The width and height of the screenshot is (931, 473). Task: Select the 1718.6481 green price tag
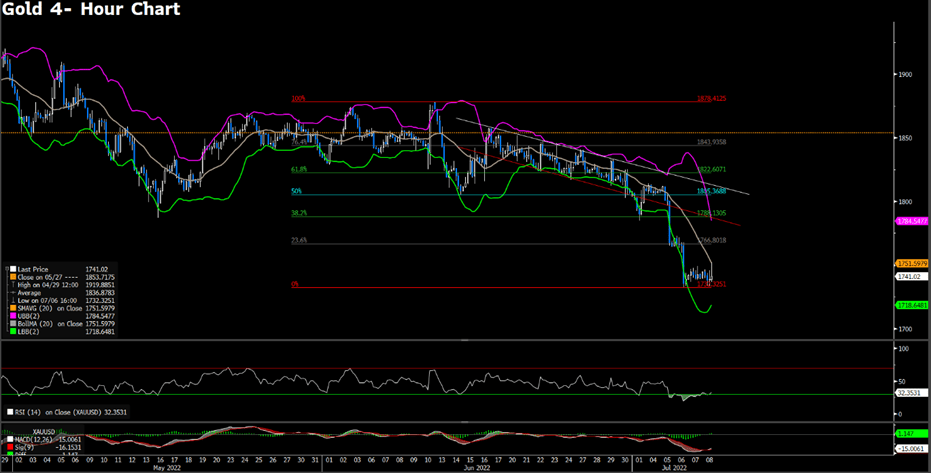coord(911,303)
